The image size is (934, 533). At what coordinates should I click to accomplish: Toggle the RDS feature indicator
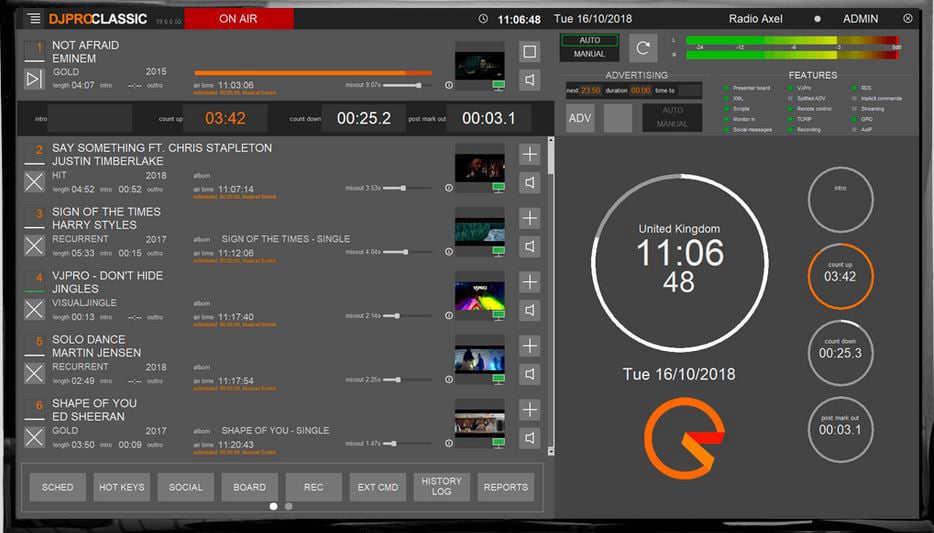(x=854, y=88)
